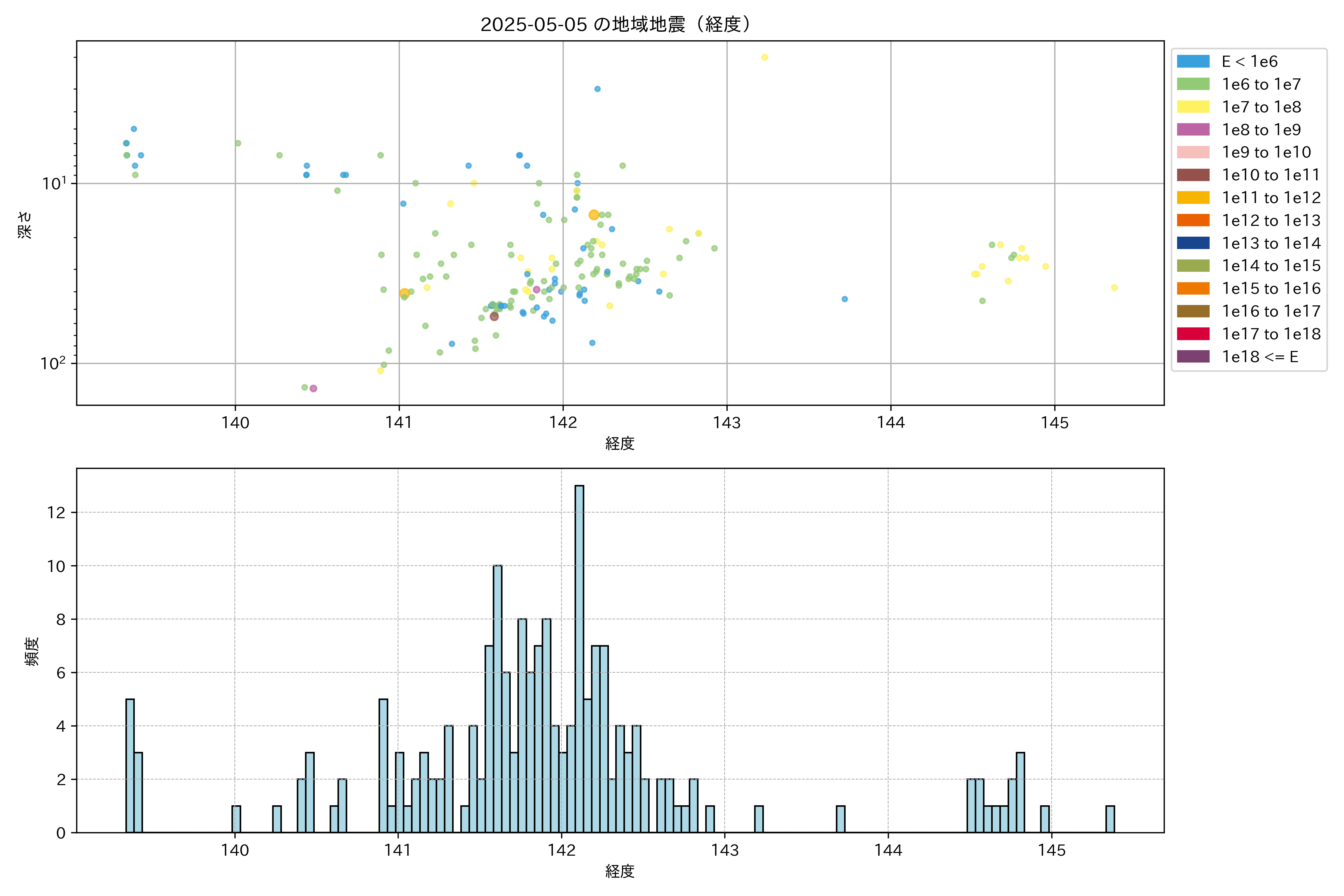
Task: Click the brown scatter point near 141.6
Action: pyautogui.click(x=494, y=317)
